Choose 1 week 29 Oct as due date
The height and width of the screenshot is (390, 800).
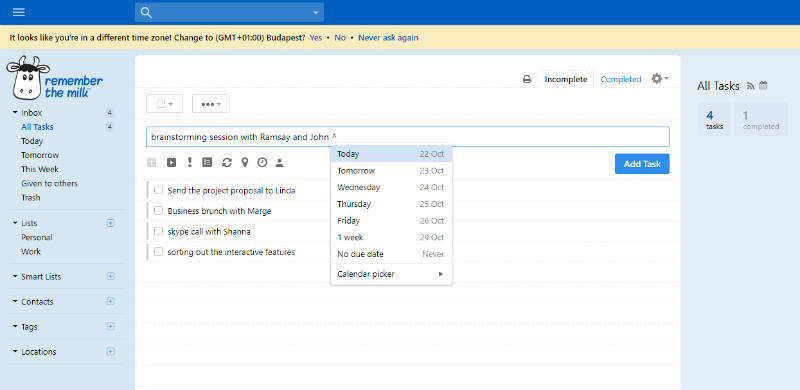pos(391,237)
